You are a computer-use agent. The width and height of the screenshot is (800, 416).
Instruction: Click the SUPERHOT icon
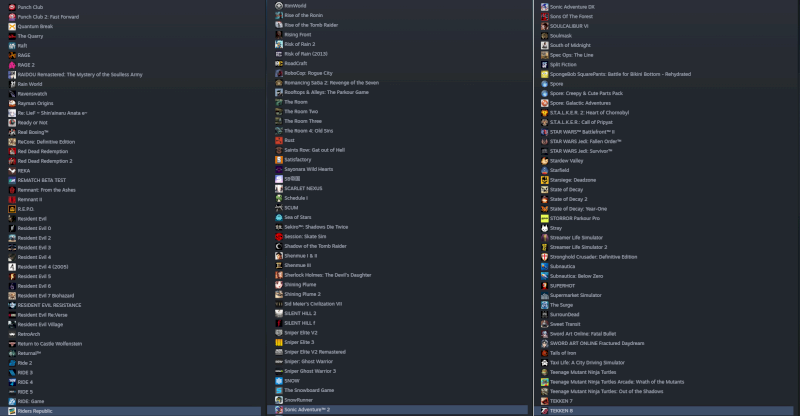(544, 285)
